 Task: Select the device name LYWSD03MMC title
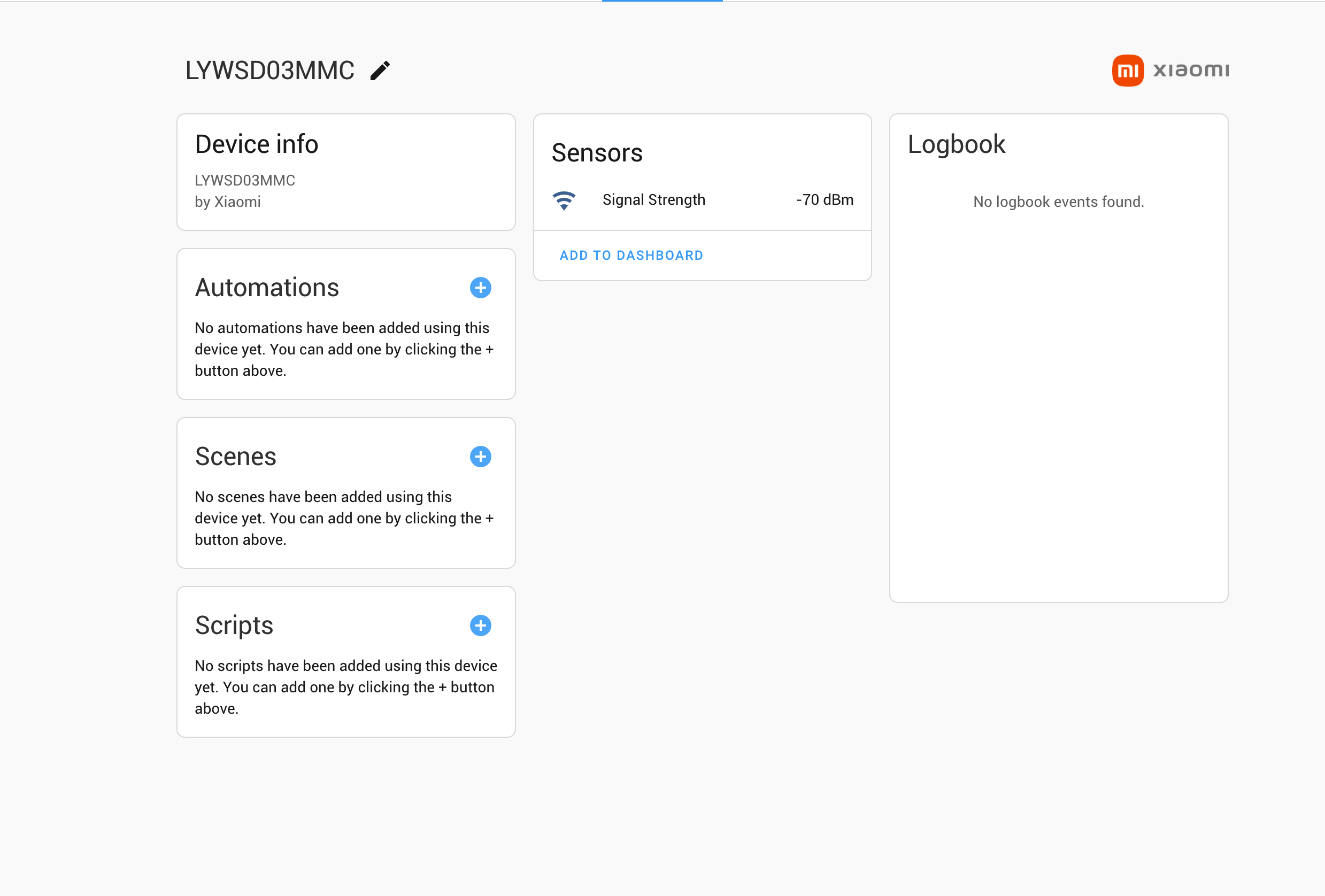[x=269, y=69]
